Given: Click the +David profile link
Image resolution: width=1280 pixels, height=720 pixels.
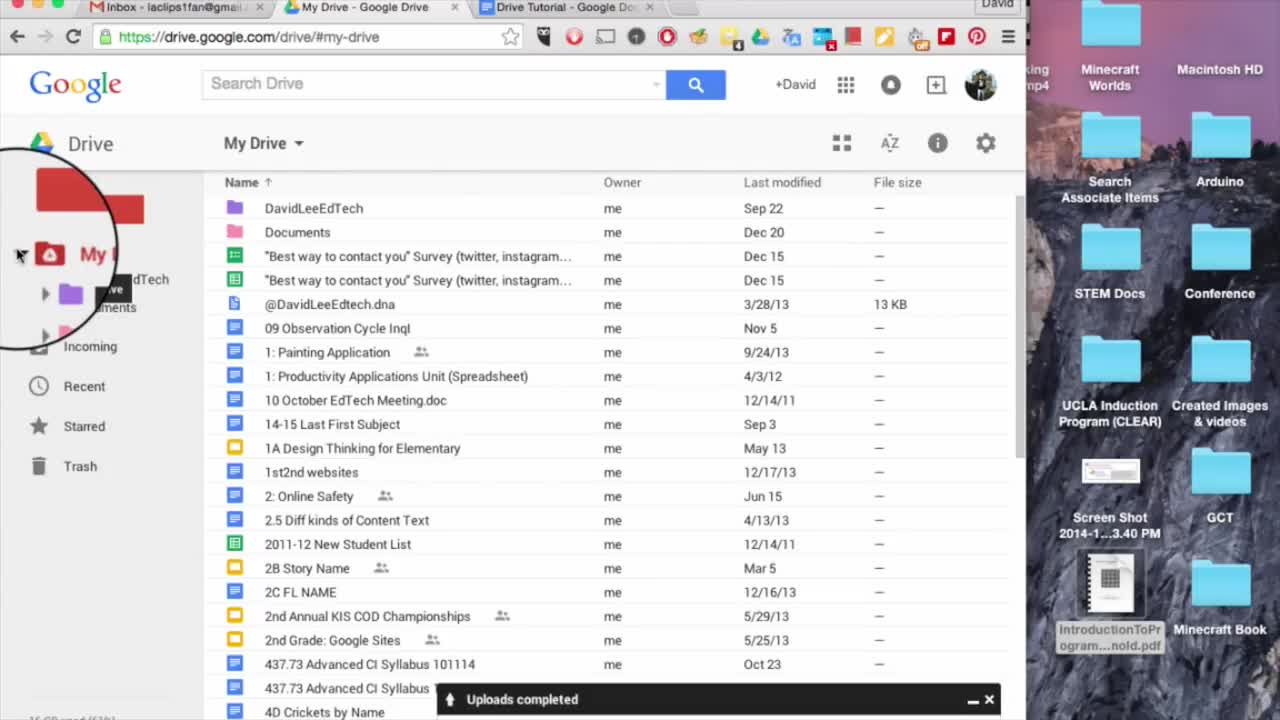Looking at the screenshot, I should (x=795, y=85).
